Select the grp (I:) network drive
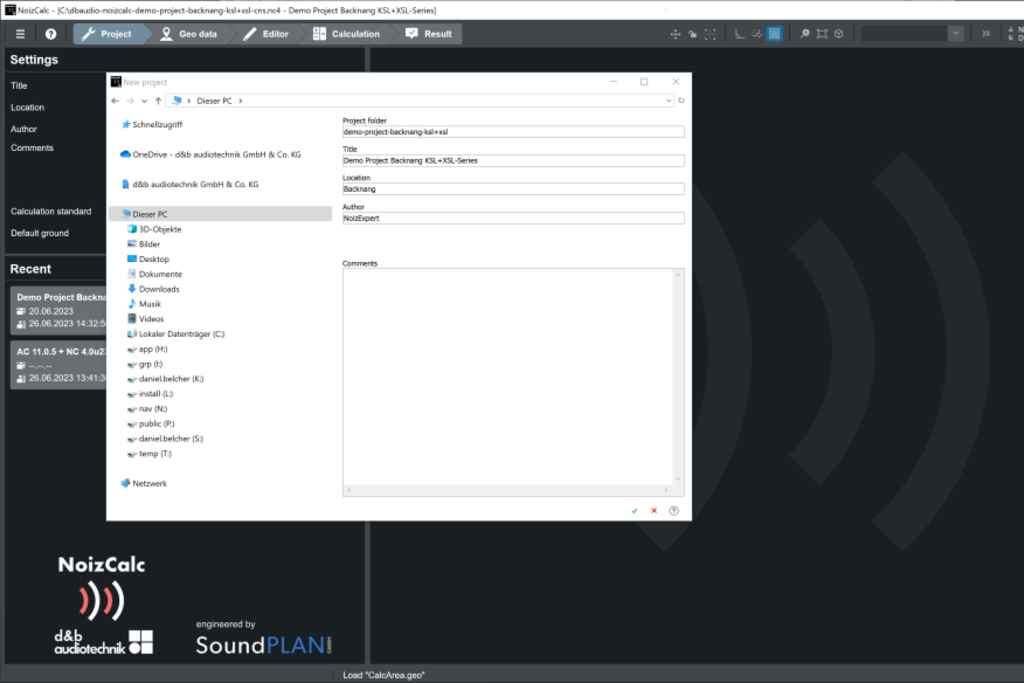 coord(145,364)
